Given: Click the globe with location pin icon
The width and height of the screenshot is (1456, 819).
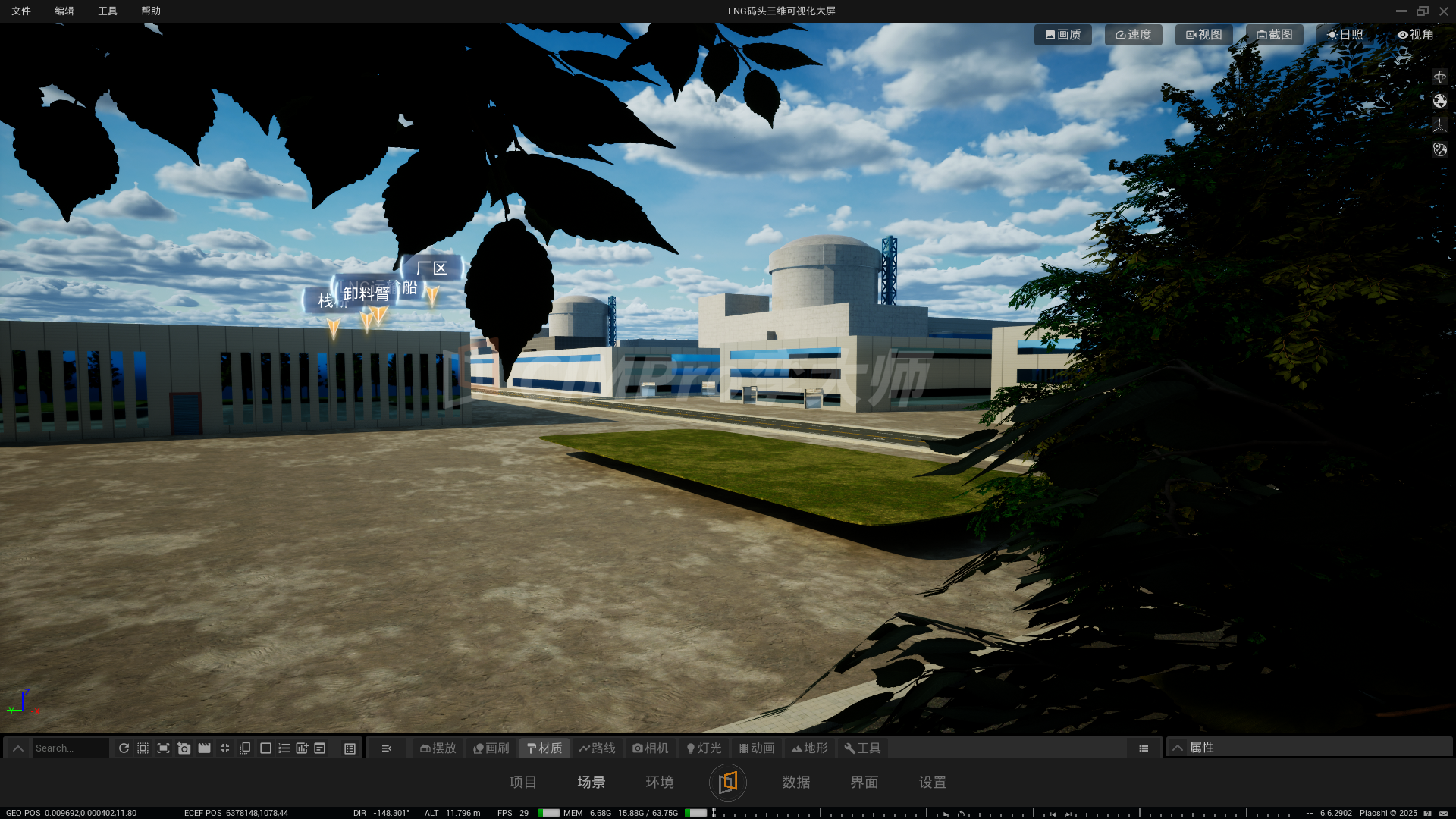Looking at the screenshot, I should coord(1439,149).
